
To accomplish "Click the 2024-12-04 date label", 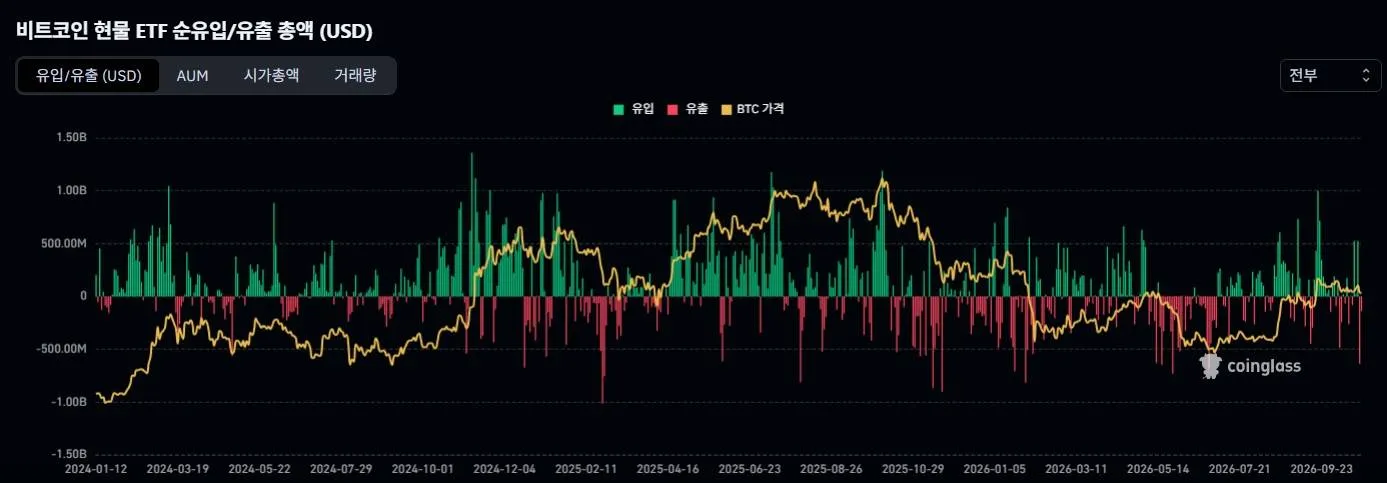I will [x=504, y=468].
